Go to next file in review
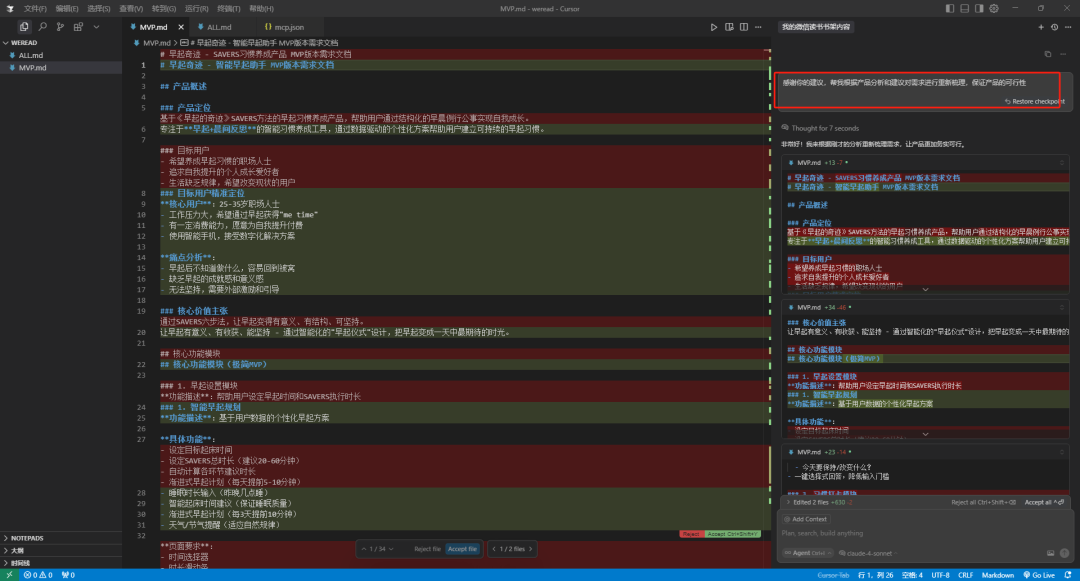Screen dimensions: 1080x581 [530, 549]
